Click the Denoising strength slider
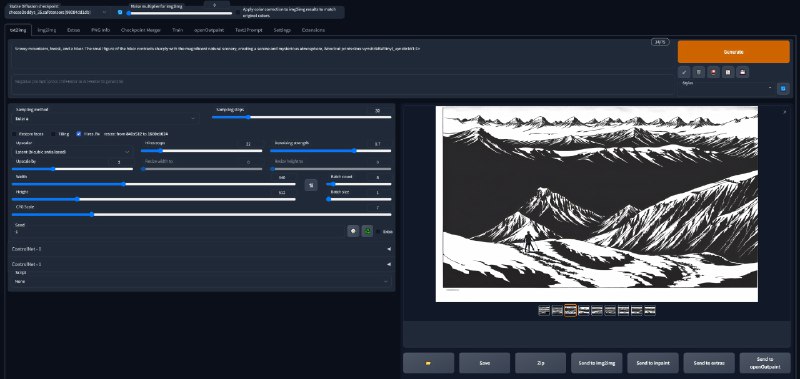Viewport: 800px width, 379px height. click(x=331, y=151)
